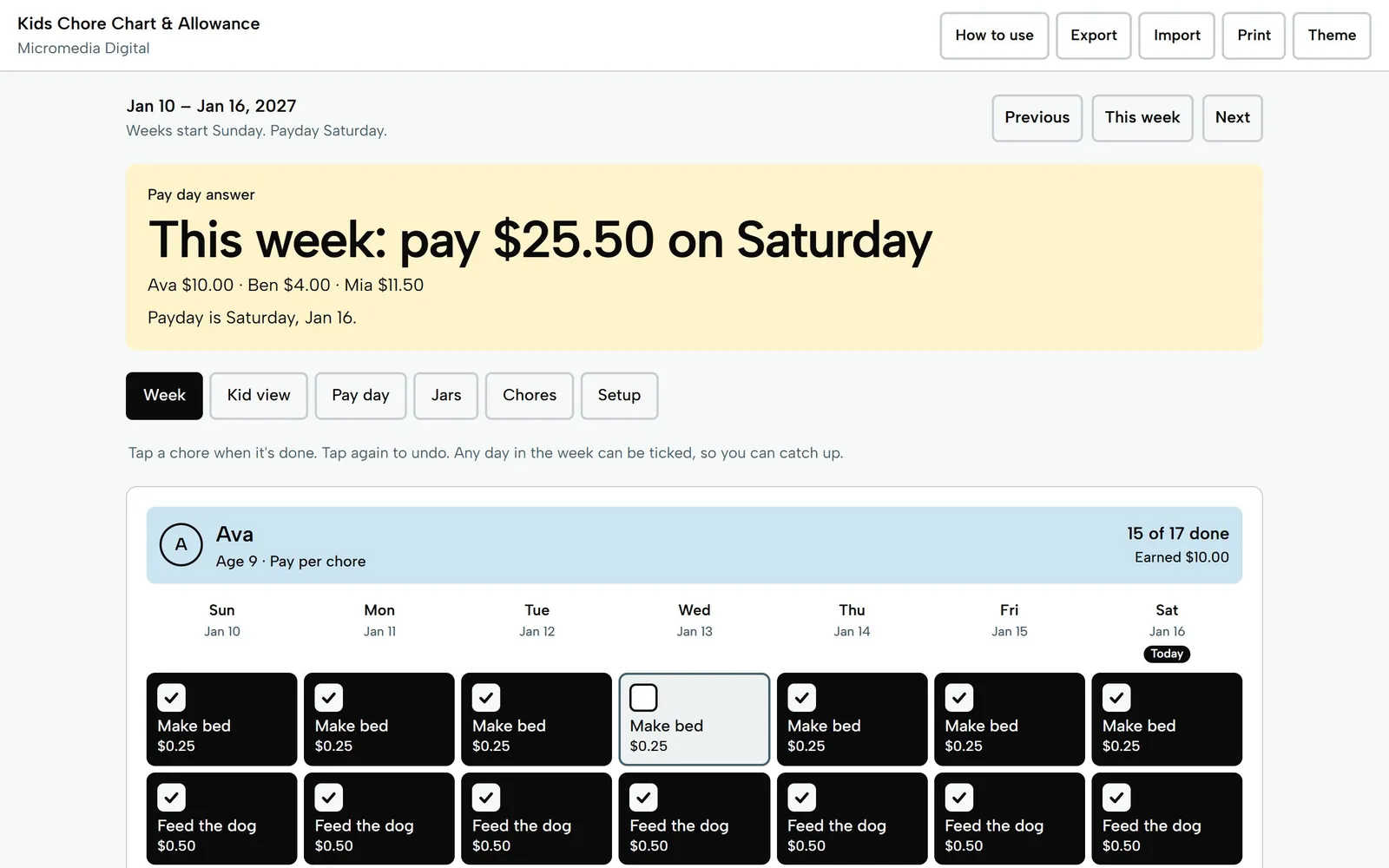Switch to the Week tab
Viewport: 1389px width, 868px height.
164,396
